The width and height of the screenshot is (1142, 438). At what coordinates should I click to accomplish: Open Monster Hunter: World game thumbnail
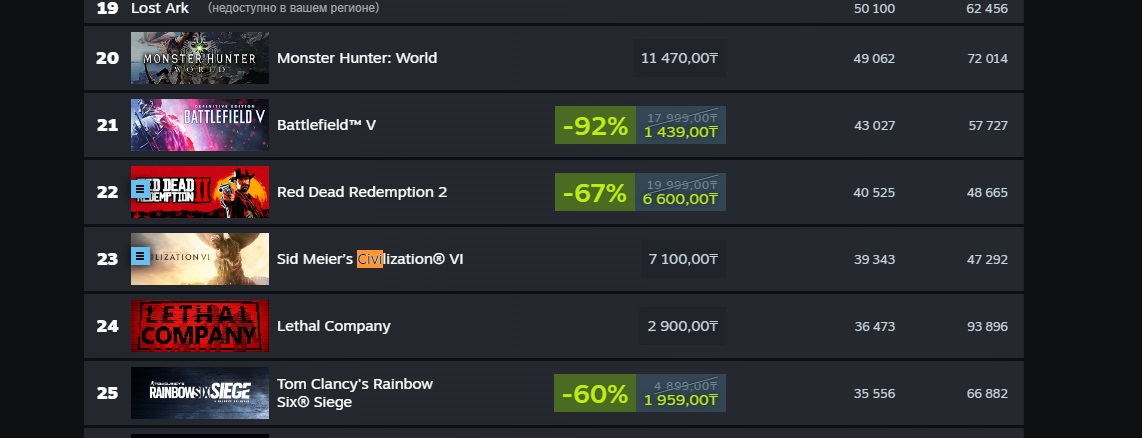[200, 58]
